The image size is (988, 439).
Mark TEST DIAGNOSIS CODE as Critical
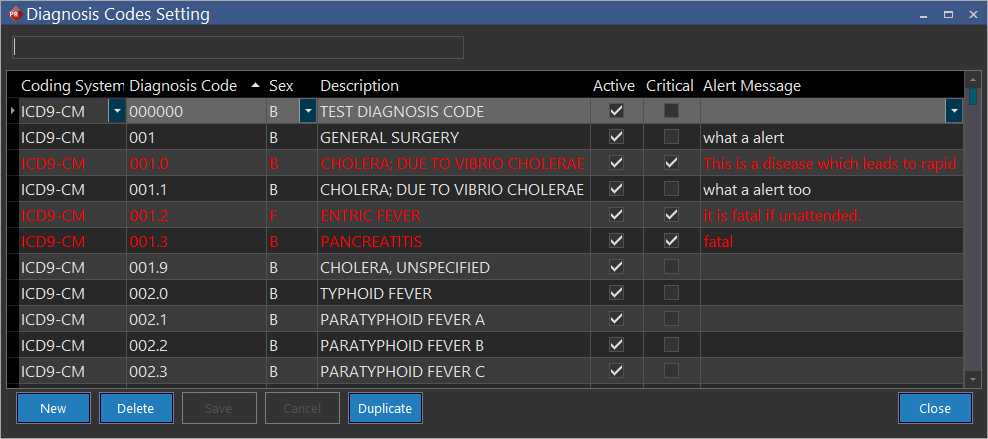click(x=671, y=111)
